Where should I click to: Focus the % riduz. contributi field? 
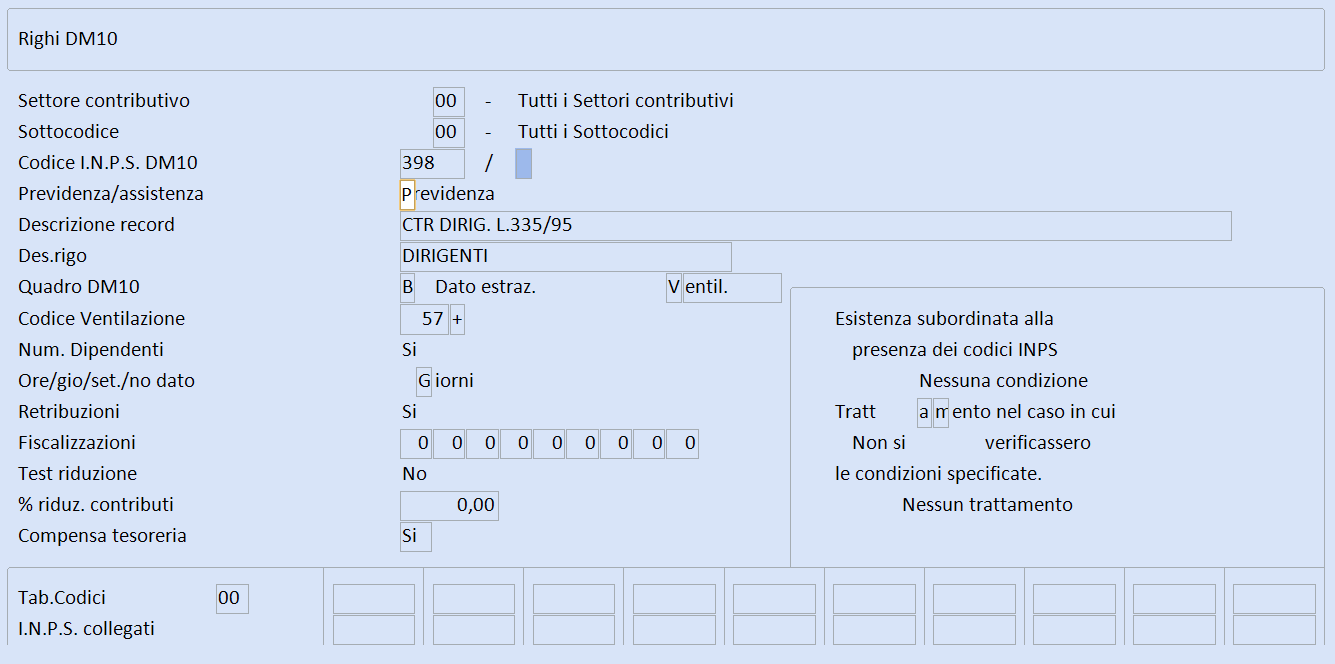(449, 505)
